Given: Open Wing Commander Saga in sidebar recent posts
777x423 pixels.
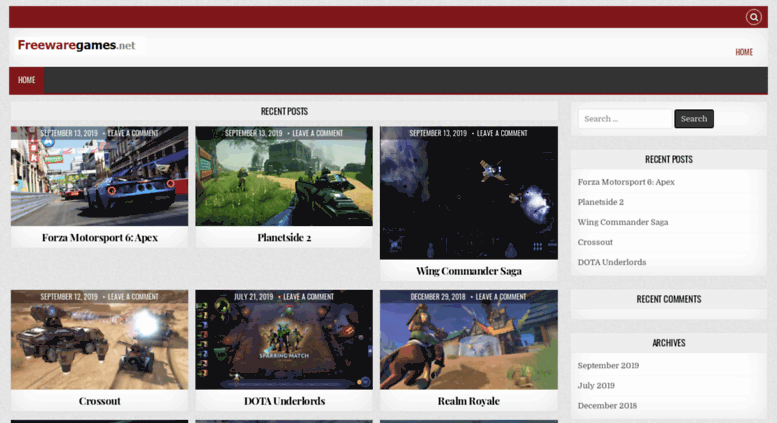Looking at the screenshot, I should point(623,222).
